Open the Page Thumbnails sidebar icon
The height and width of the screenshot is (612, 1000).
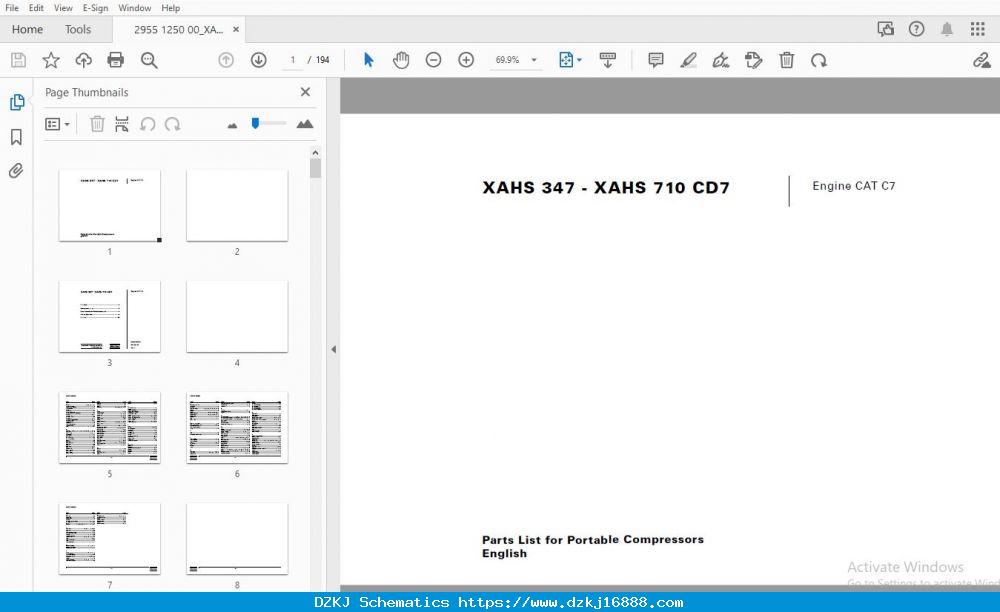click(x=17, y=102)
